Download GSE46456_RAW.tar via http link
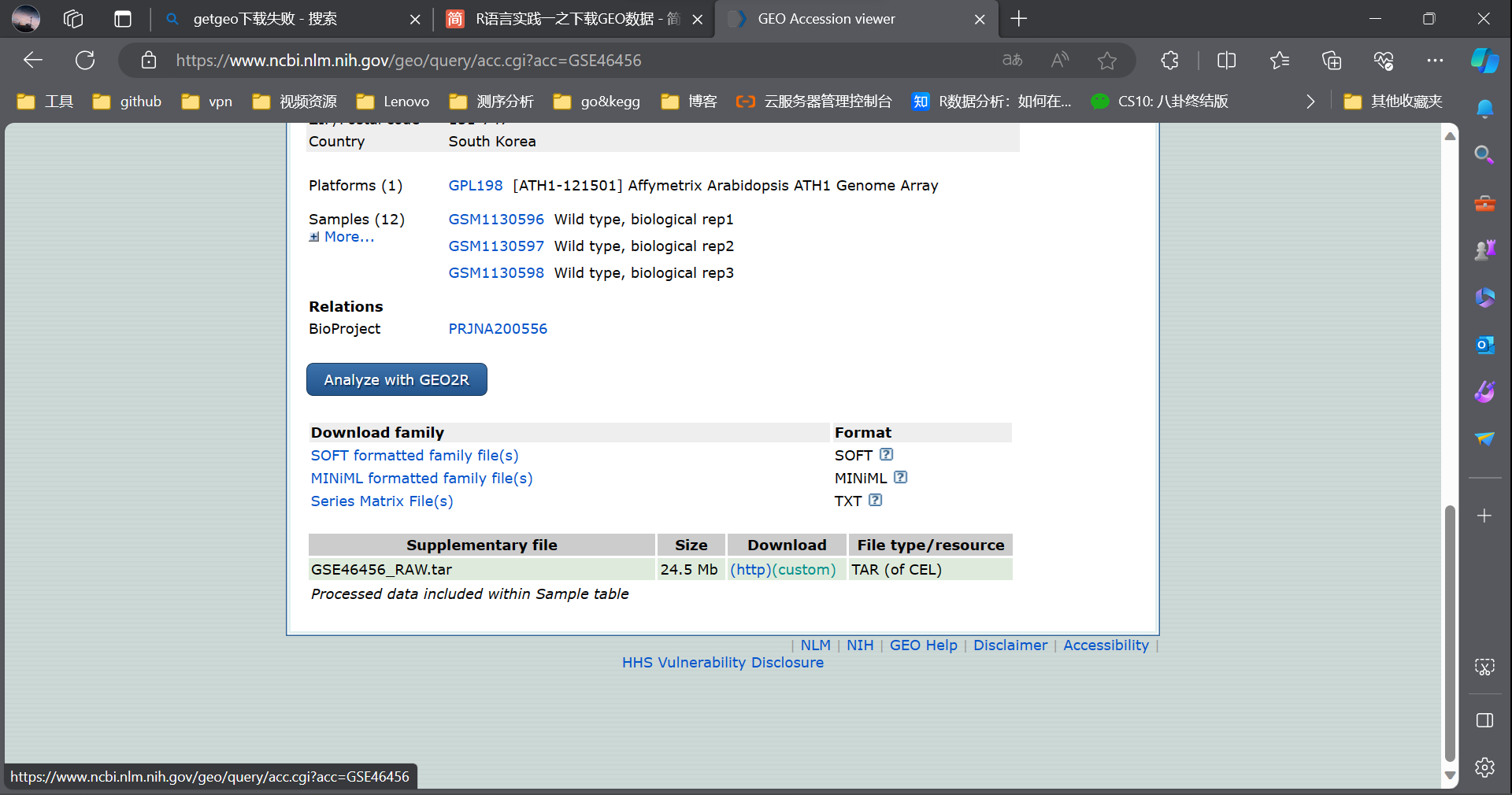 pyautogui.click(x=750, y=570)
